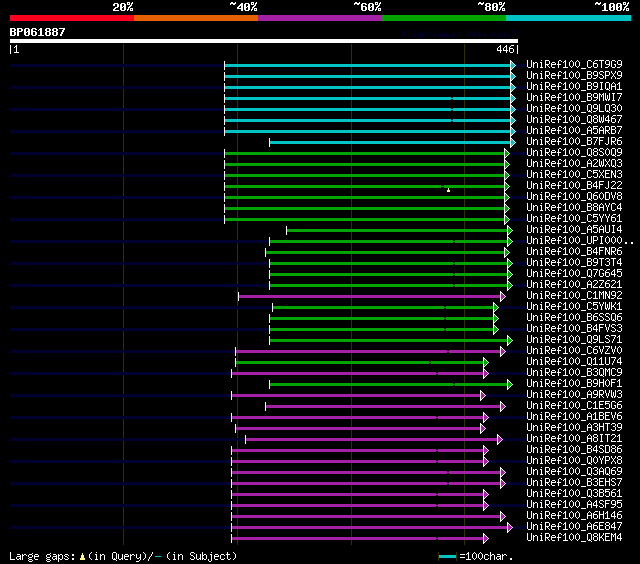640x564 pixels.
Task: Click the cyan =100char. scale bar
Action: pos(447,557)
